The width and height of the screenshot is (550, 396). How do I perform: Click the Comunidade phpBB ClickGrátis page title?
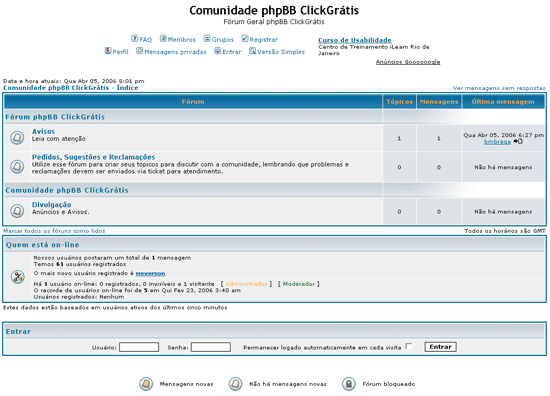[274, 10]
